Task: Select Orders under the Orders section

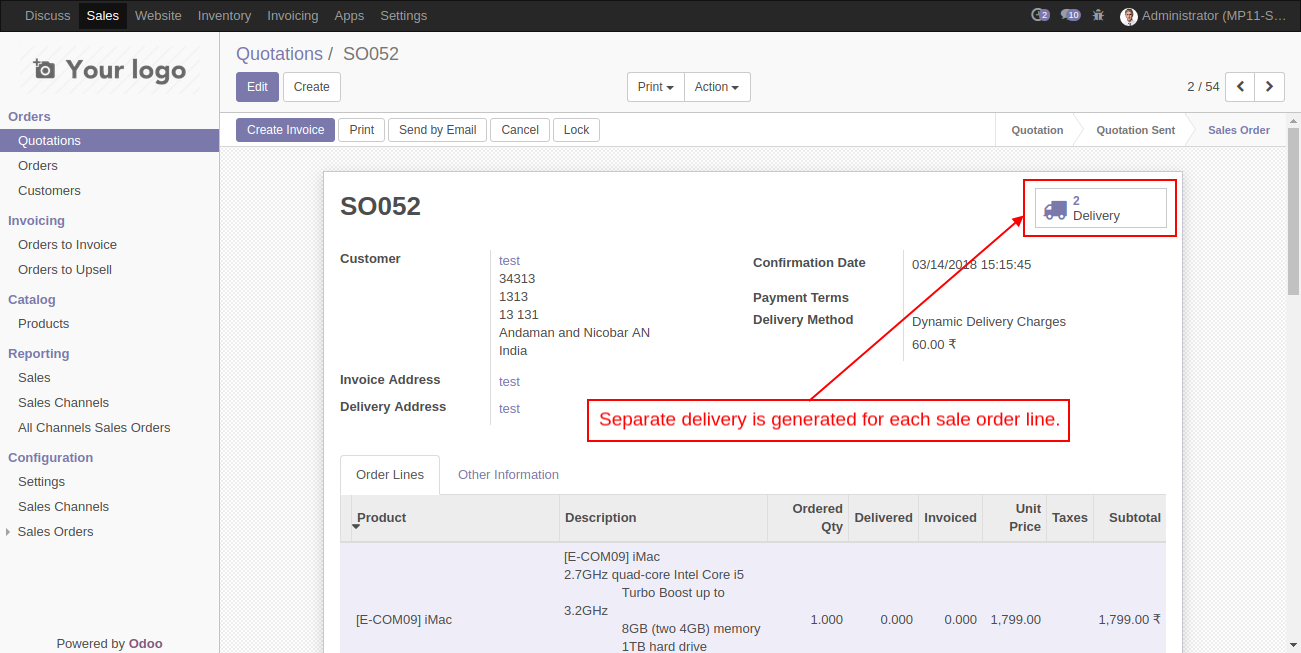Action: point(110,166)
